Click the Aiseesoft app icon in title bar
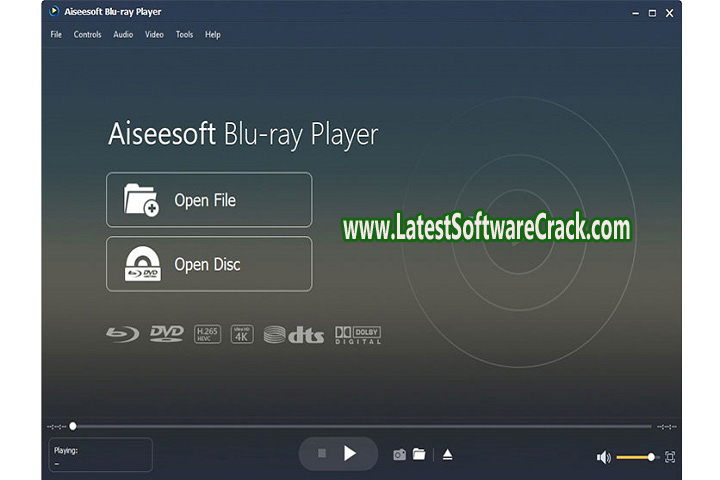Viewport: 720px width, 480px height. point(55,12)
